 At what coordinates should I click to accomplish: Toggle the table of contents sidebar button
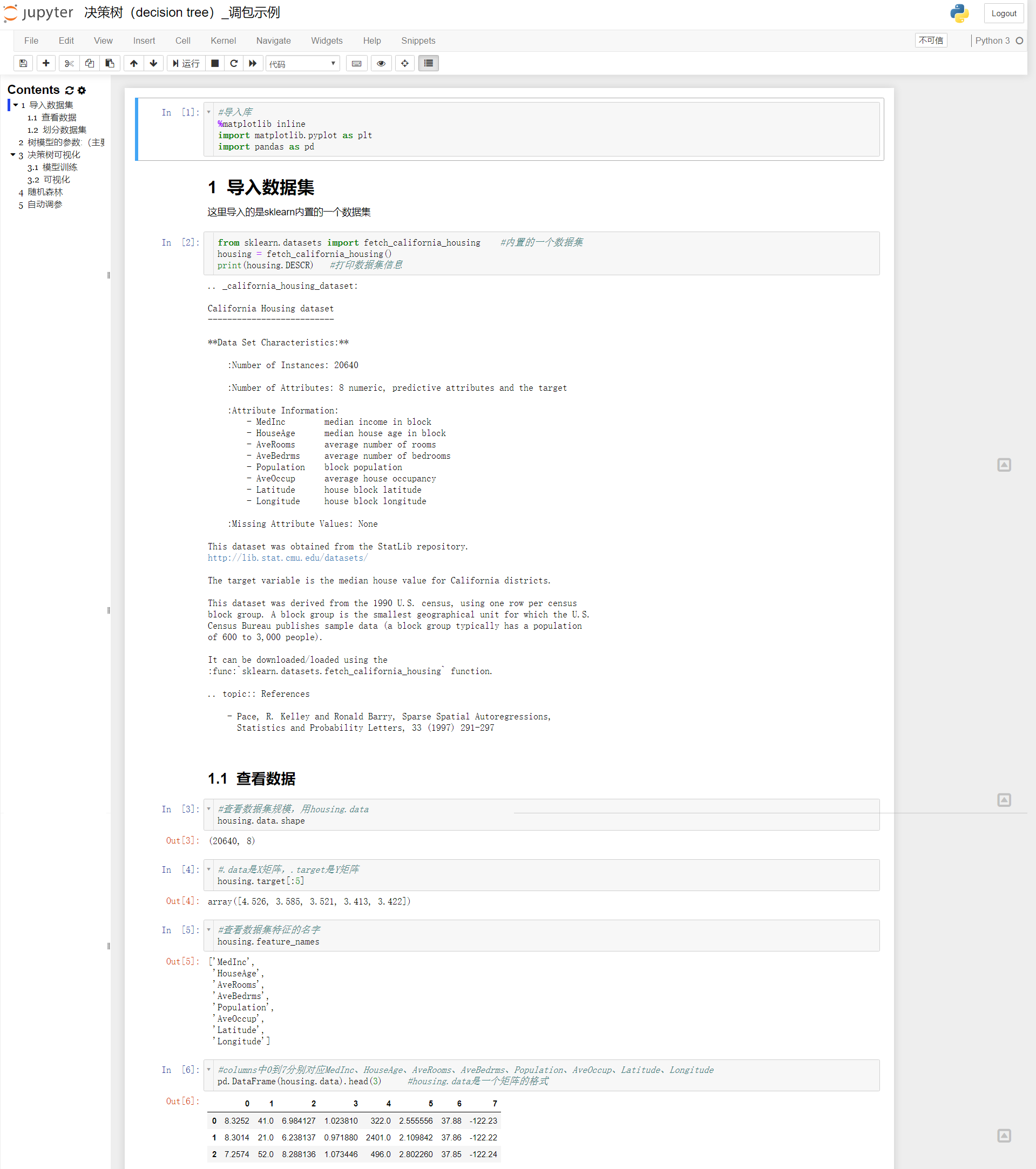click(x=429, y=64)
